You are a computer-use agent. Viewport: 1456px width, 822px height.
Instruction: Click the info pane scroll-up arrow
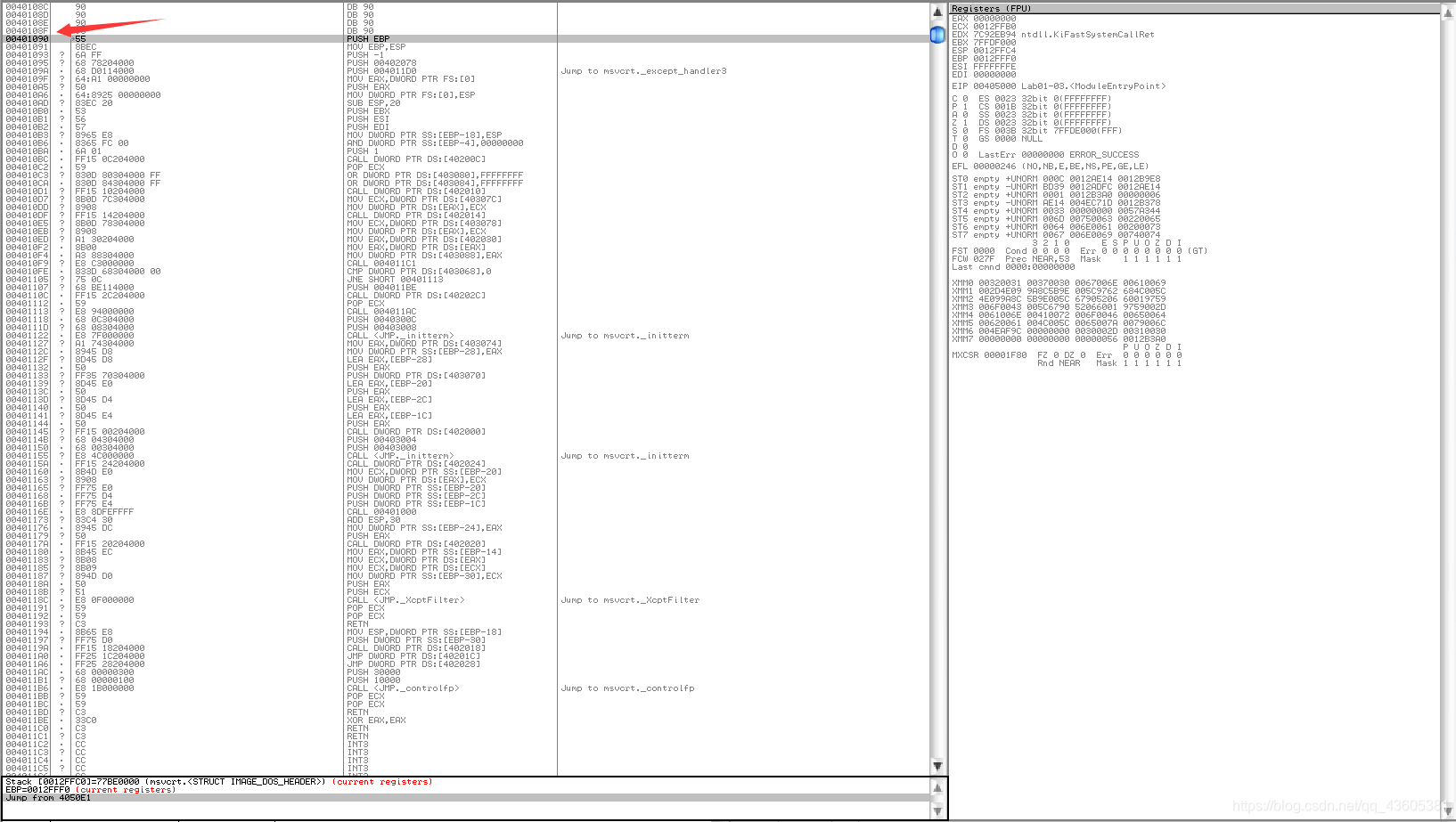(937, 788)
